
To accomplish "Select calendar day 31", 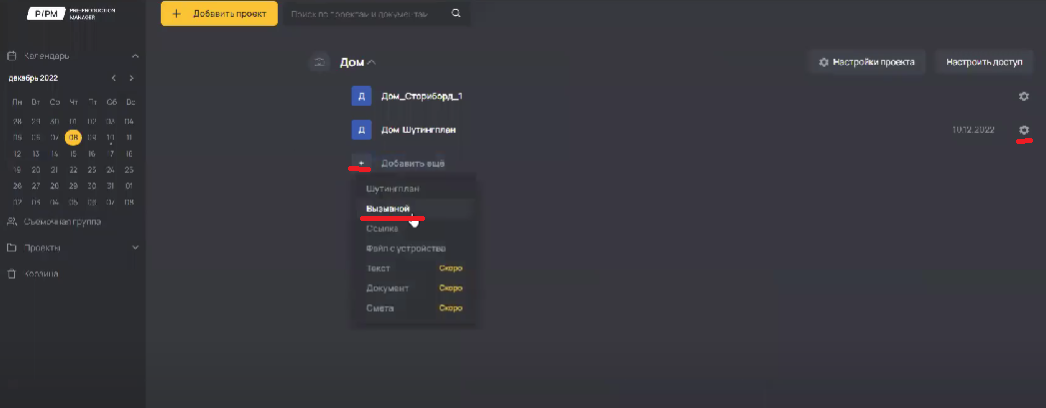I will tap(111, 185).
